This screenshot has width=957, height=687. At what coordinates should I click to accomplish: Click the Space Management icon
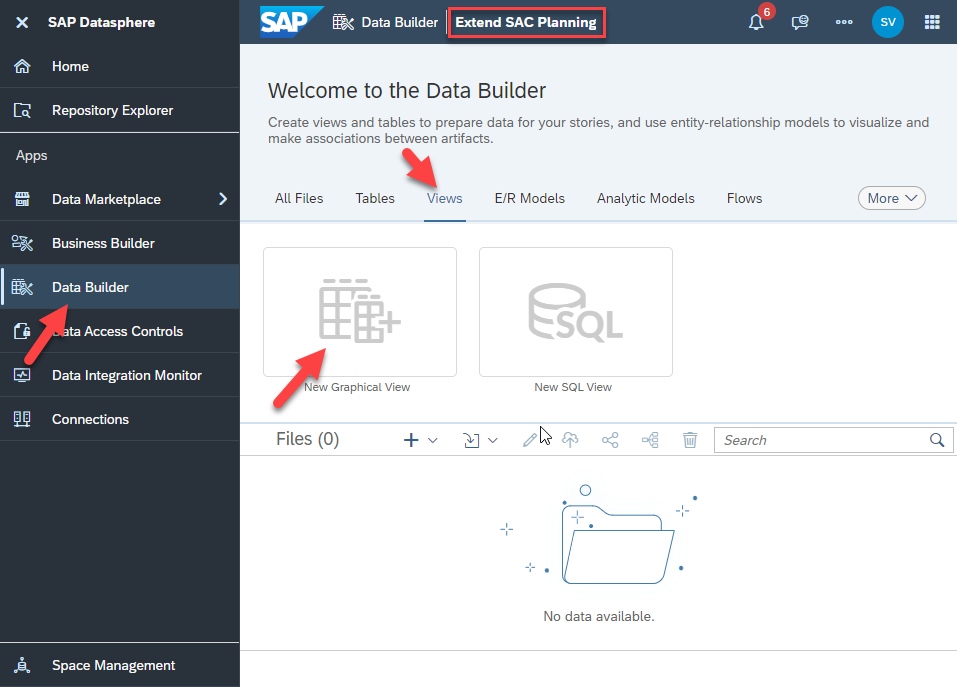click(22, 665)
